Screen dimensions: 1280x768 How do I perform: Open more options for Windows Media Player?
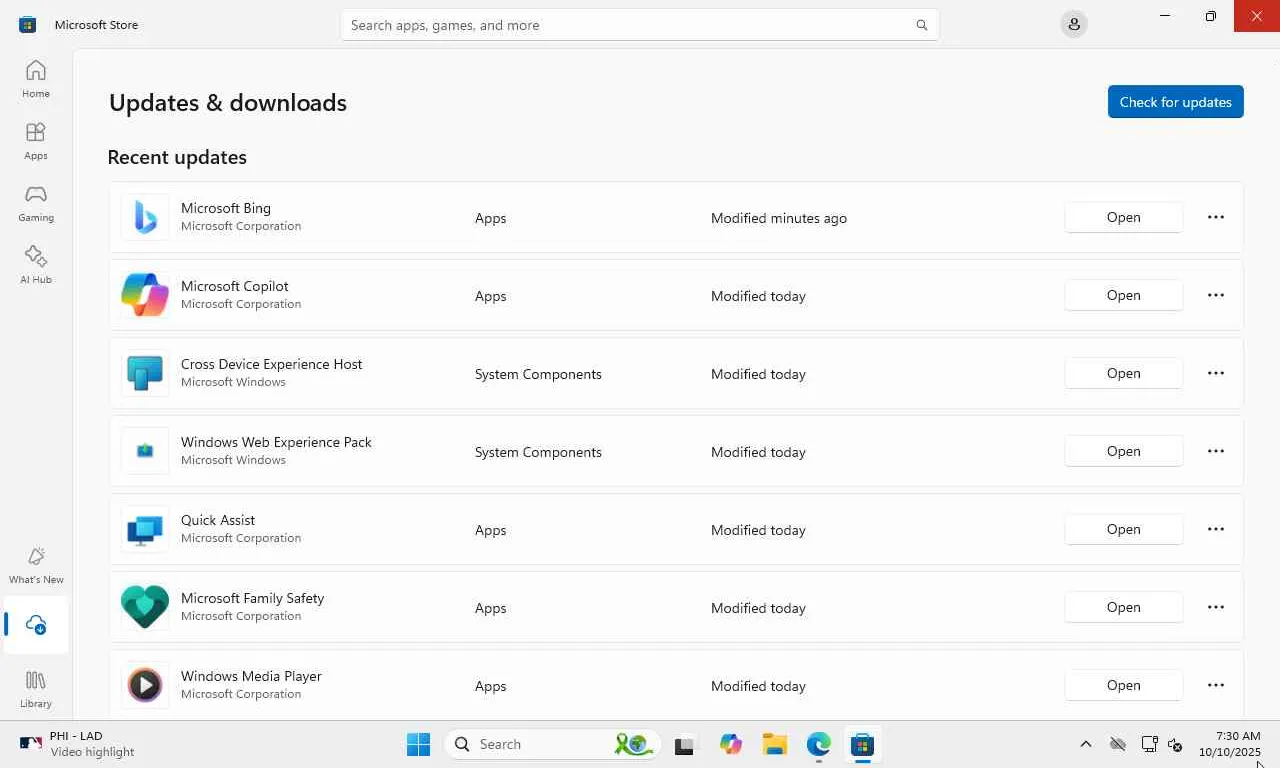(x=1216, y=685)
